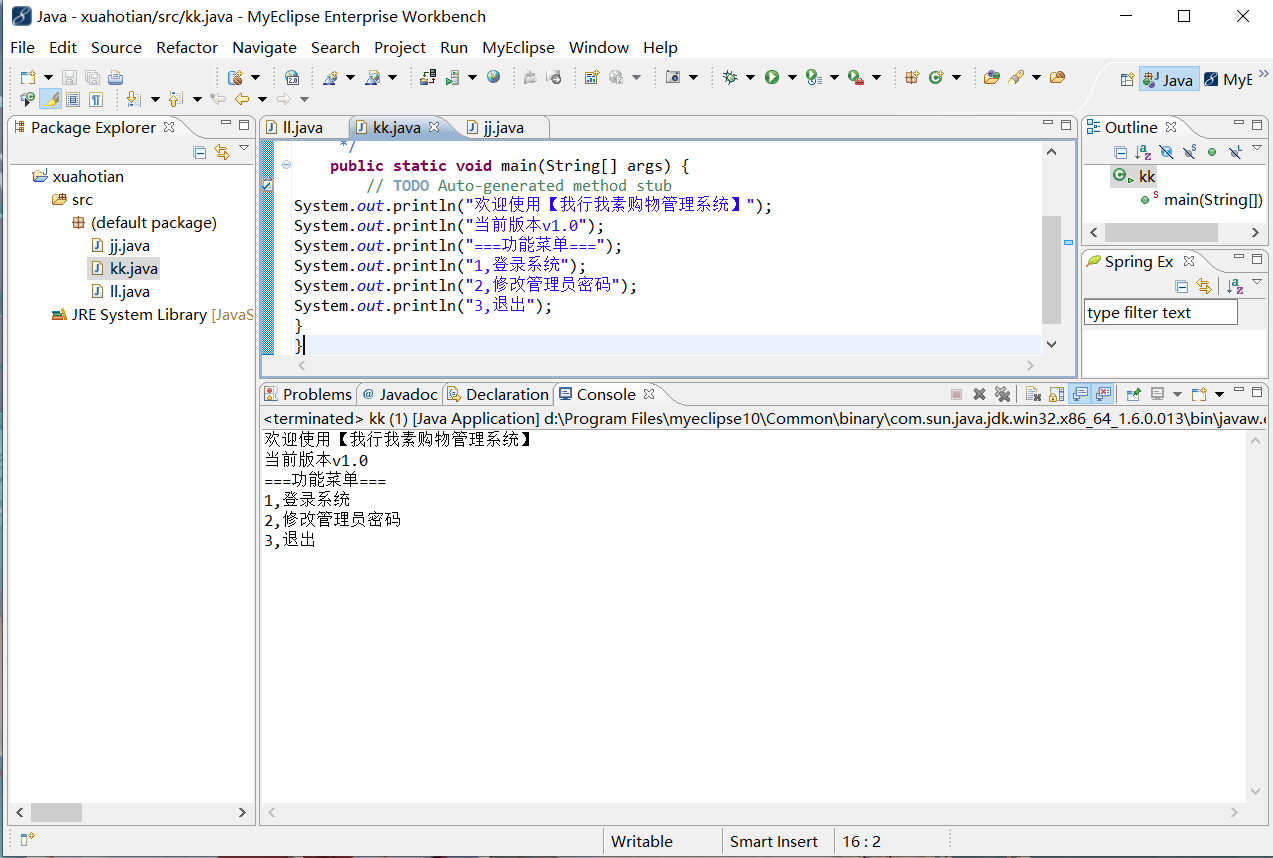
Task: Click the Previous Annotation arrow icon
Action: [x=175, y=99]
